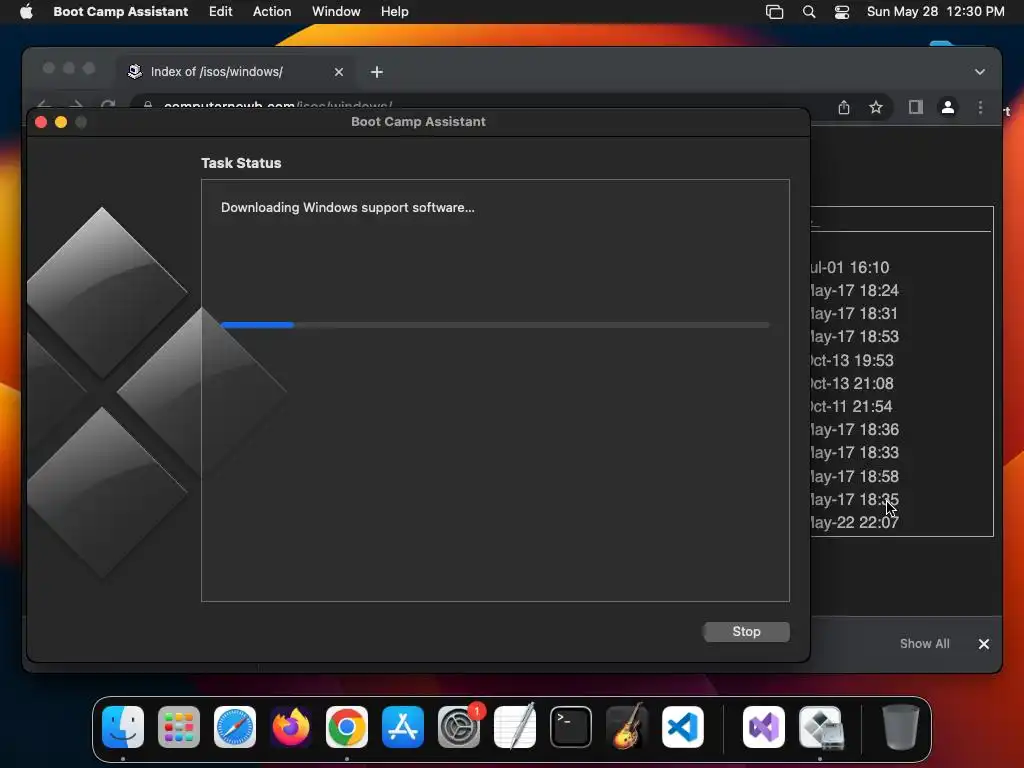Viewport: 1024px width, 768px height.
Task: Click the 'ay-17 18:58' date entry
Action: [x=854, y=476]
